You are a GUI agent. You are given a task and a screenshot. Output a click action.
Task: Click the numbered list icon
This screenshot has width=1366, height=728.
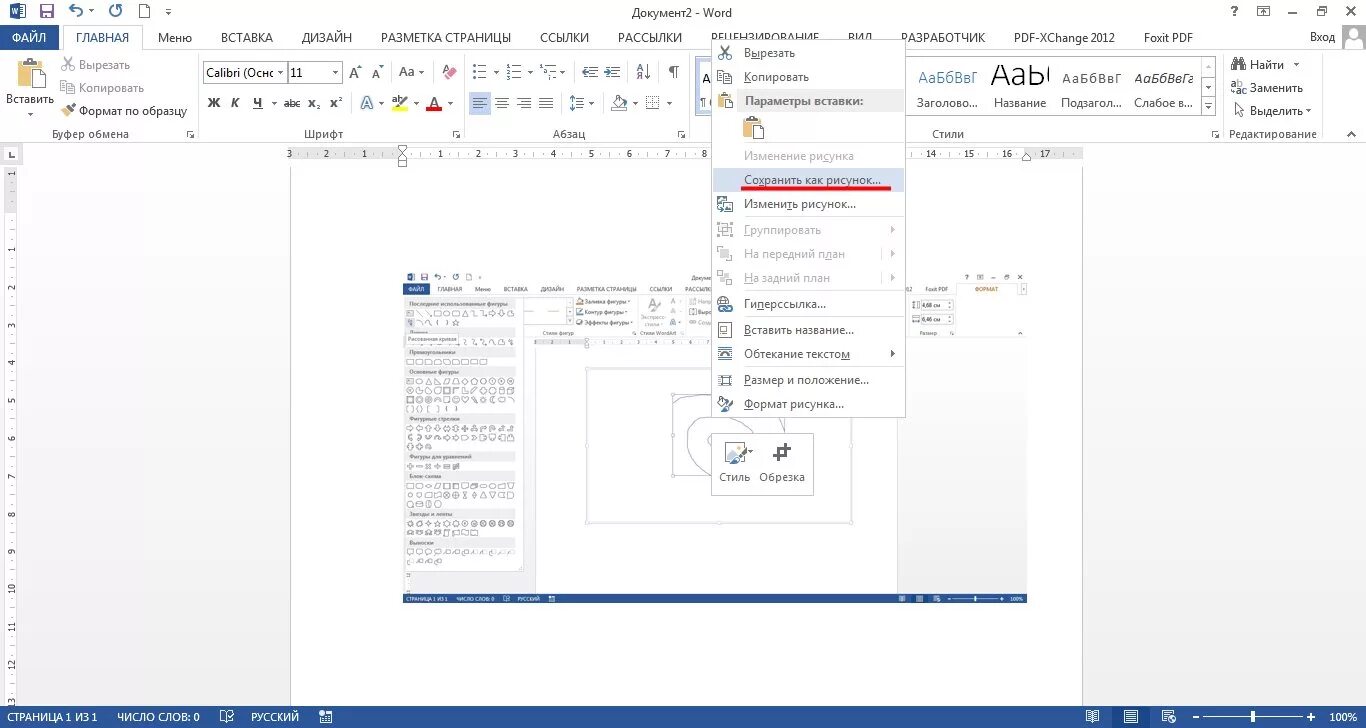coord(513,72)
